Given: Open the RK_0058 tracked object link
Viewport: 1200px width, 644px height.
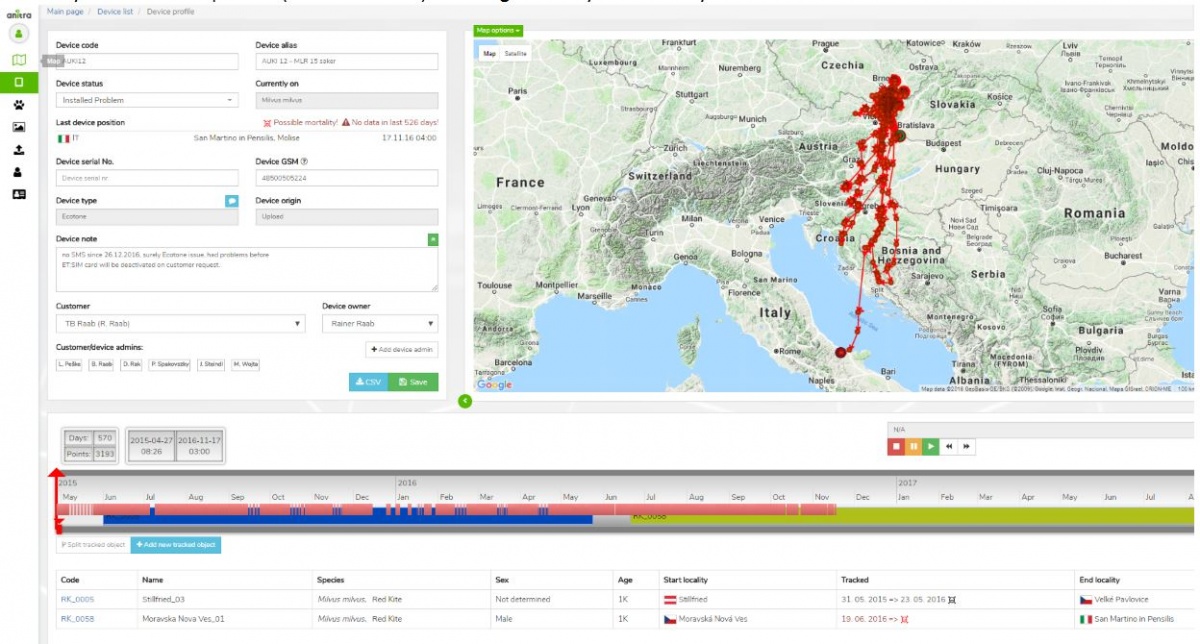Looking at the screenshot, I should [x=77, y=619].
